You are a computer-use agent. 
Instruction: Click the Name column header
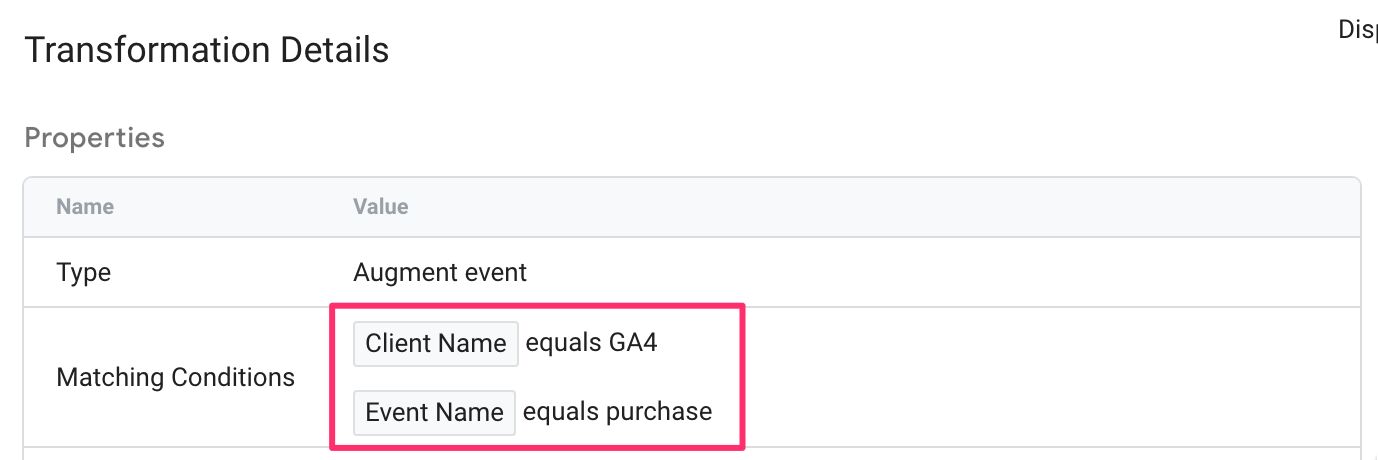85,207
